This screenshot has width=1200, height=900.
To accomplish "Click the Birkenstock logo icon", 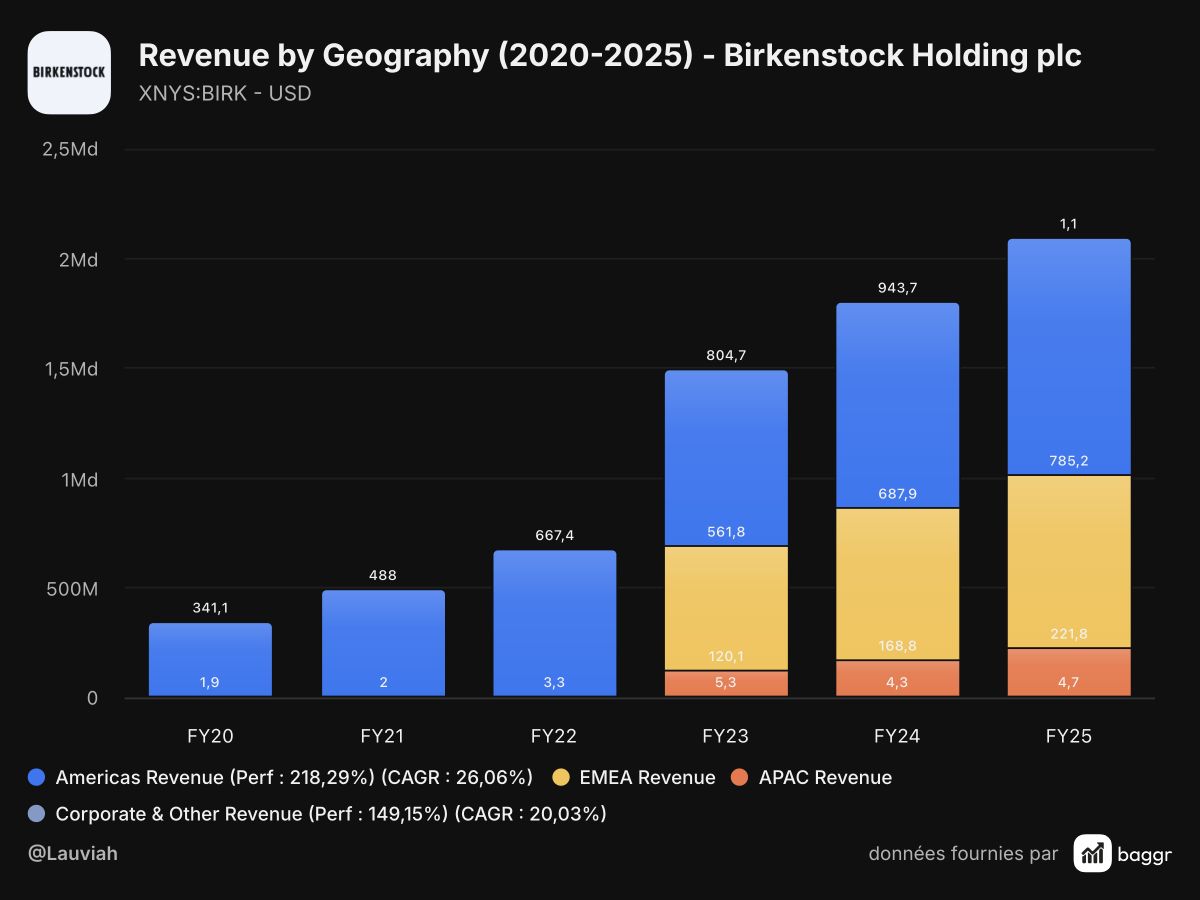I will pyautogui.click(x=69, y=72).
